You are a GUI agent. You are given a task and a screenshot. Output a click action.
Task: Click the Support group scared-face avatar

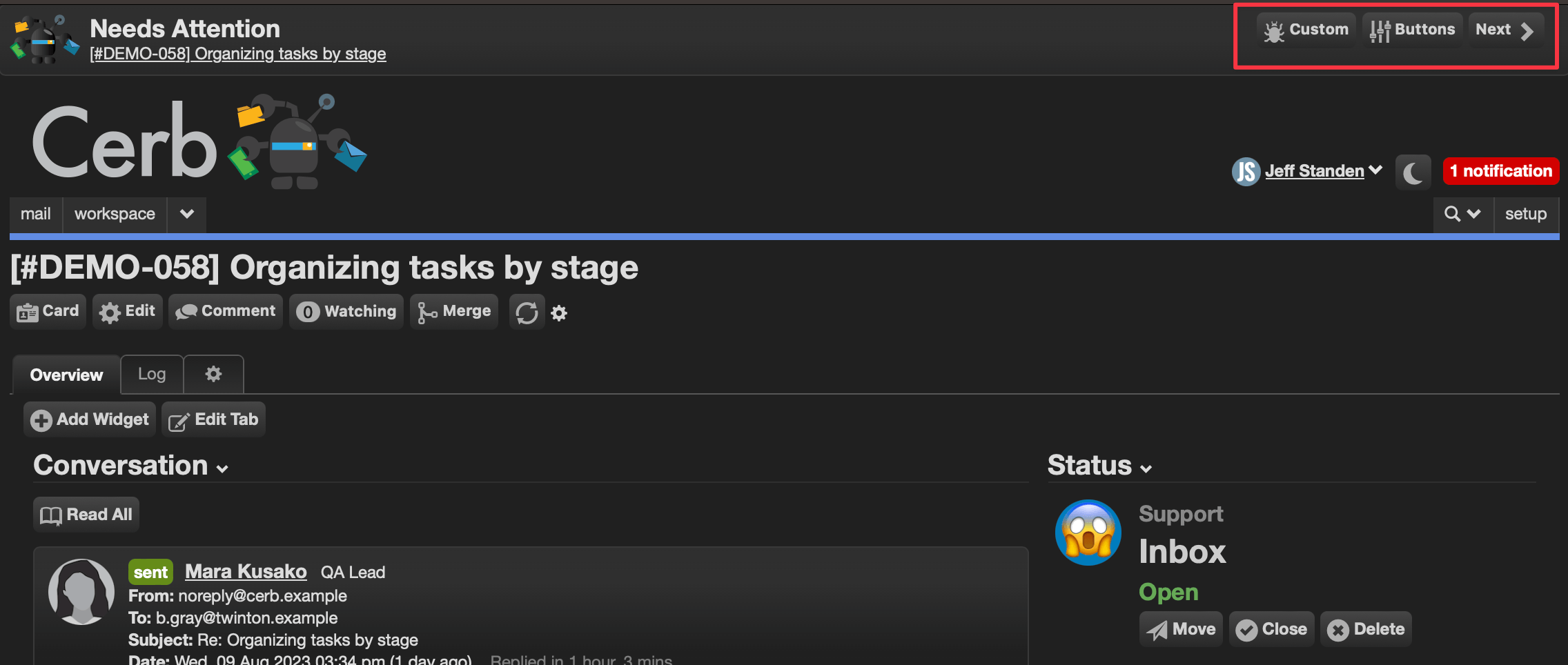[x=1088, y=533]
